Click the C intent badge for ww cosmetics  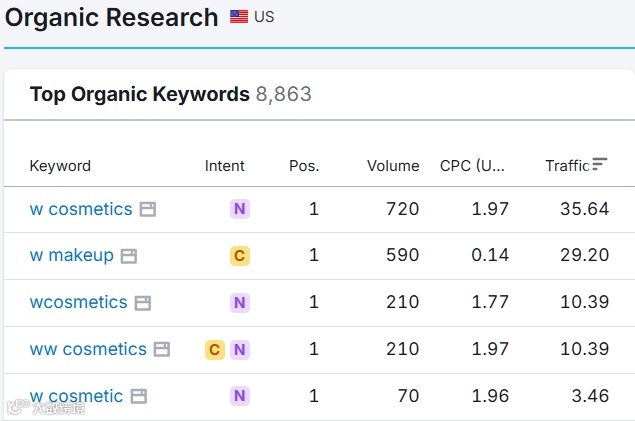pyautogui.click(x=214, y=350)
